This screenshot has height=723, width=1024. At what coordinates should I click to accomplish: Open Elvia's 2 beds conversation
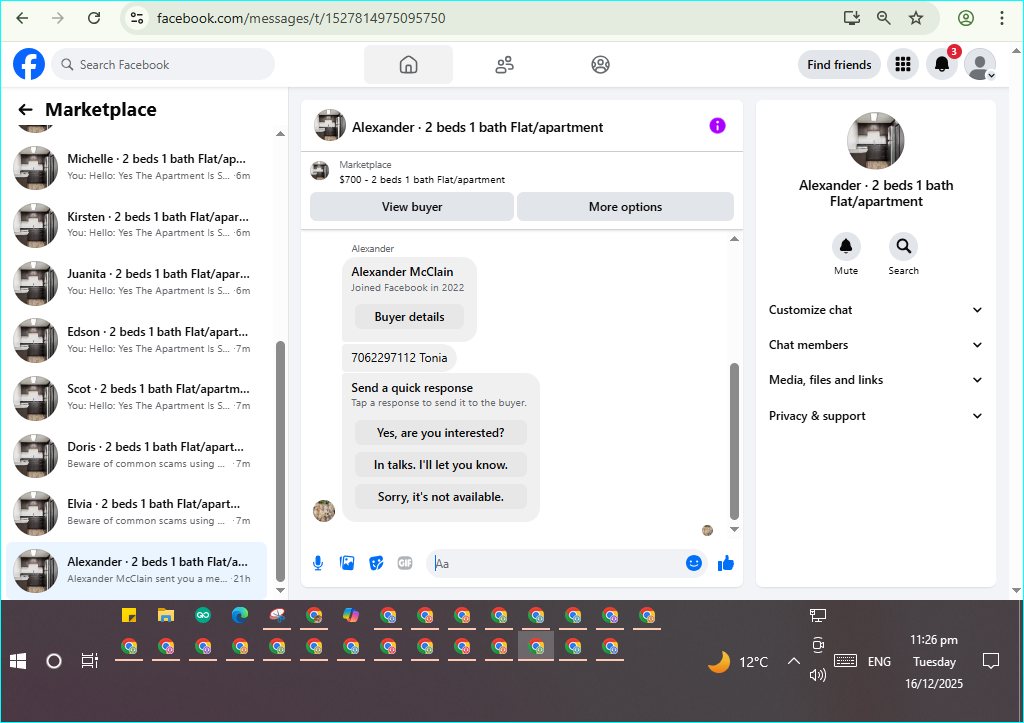pos(137,512)
